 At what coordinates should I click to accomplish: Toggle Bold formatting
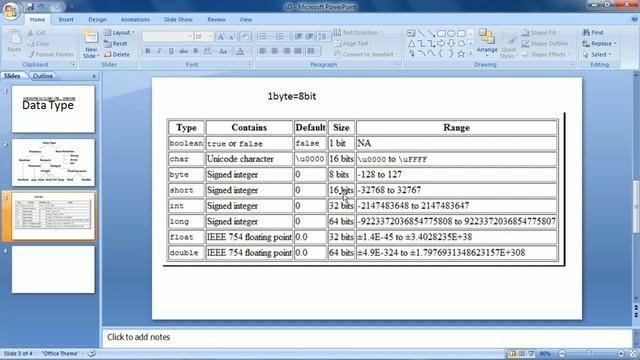pos(148,51)
